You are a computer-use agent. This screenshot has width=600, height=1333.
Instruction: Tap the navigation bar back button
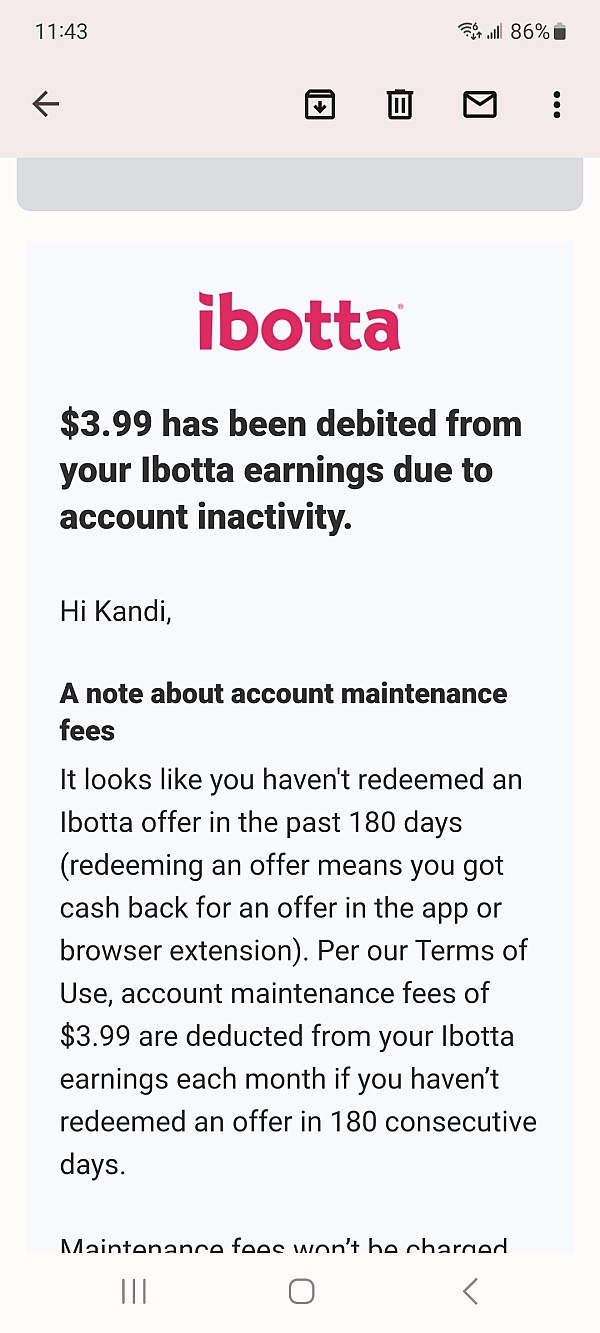click(469, 1291)
